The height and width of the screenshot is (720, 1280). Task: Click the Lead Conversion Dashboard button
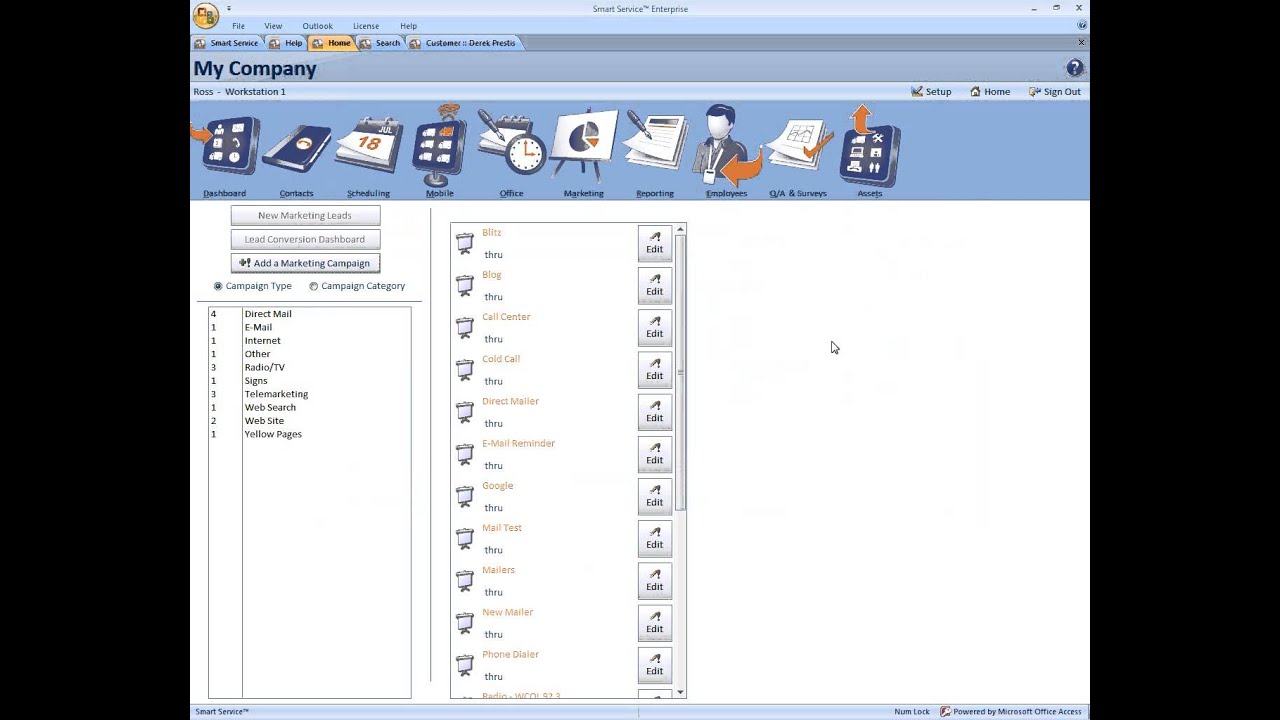point(305,239)
